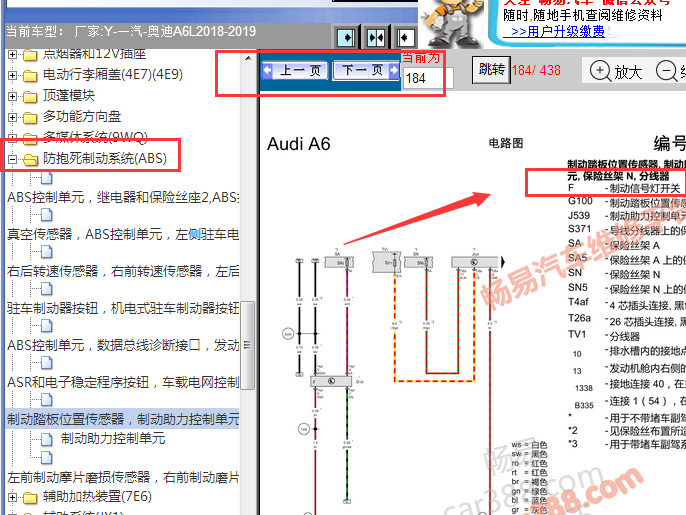686x515 pixels.
Task: Expand the 多媒体系统(9WQ) folder node
Action: 13,138
